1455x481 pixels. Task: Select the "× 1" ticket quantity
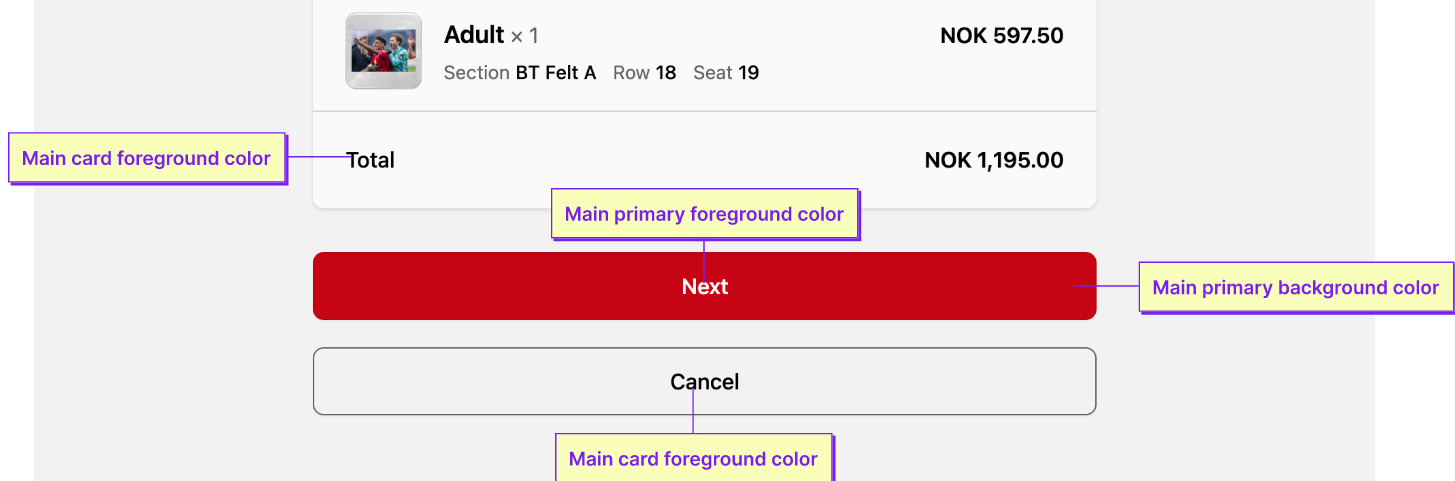coord(525,37)
